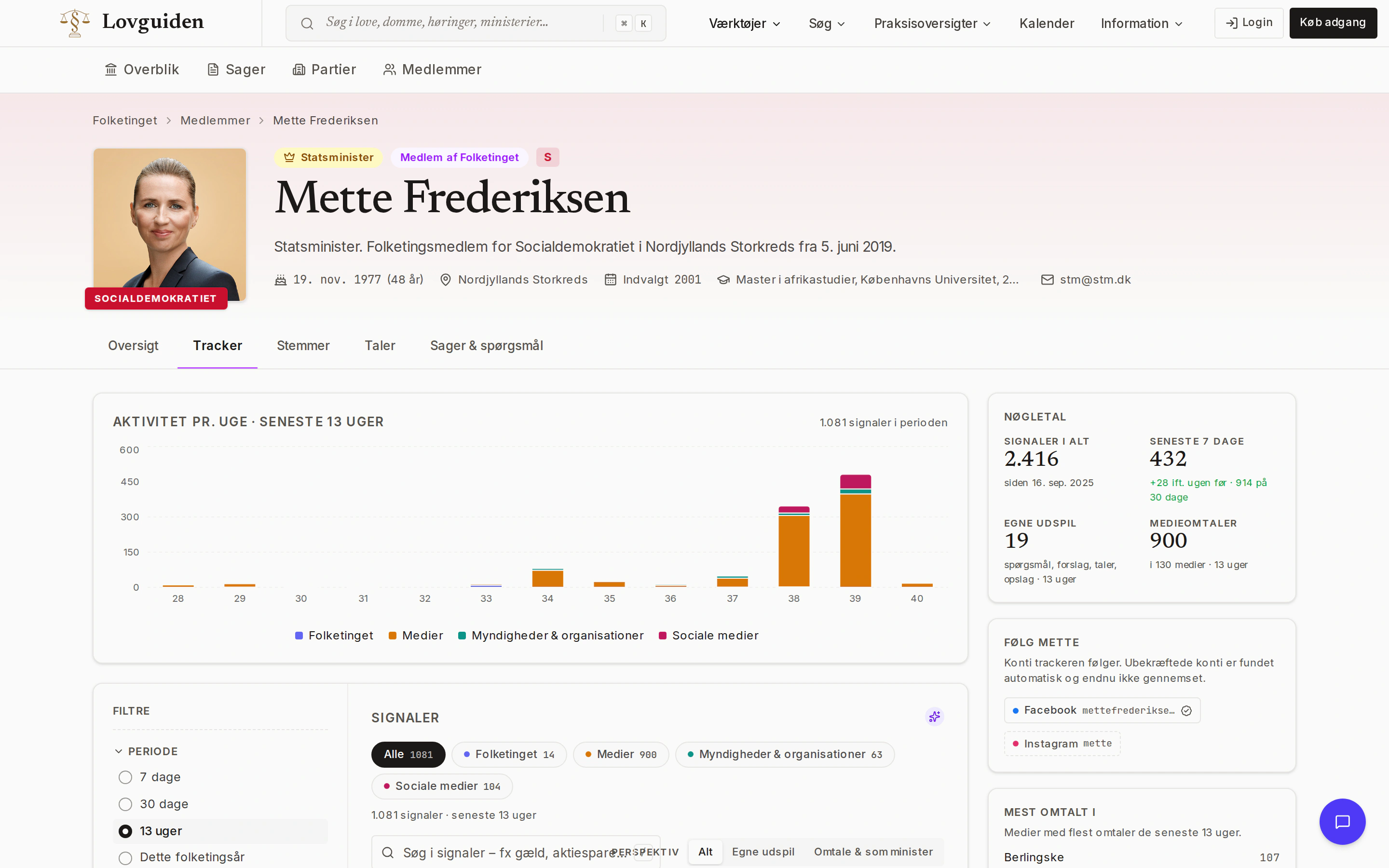Image resolution: width=1389 pixels, height=868 pixels.
Task: Click the AI sparkle icon beside Signaler
Action: (934, 717)
